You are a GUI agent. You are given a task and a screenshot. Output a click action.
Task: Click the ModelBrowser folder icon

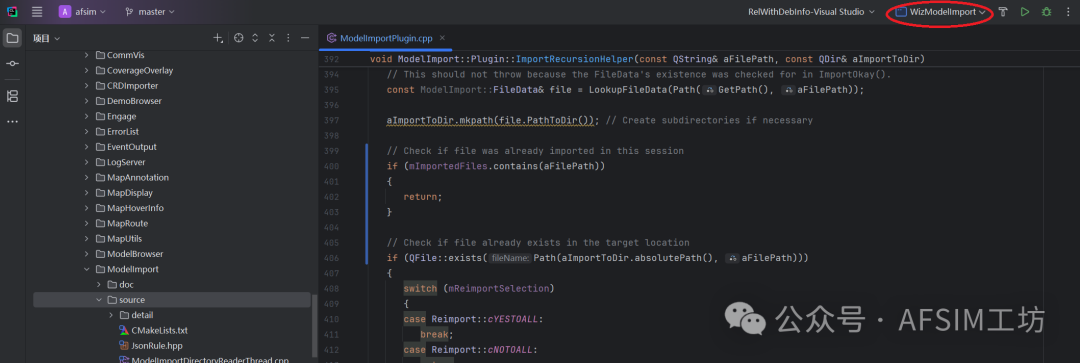(100, 253)
